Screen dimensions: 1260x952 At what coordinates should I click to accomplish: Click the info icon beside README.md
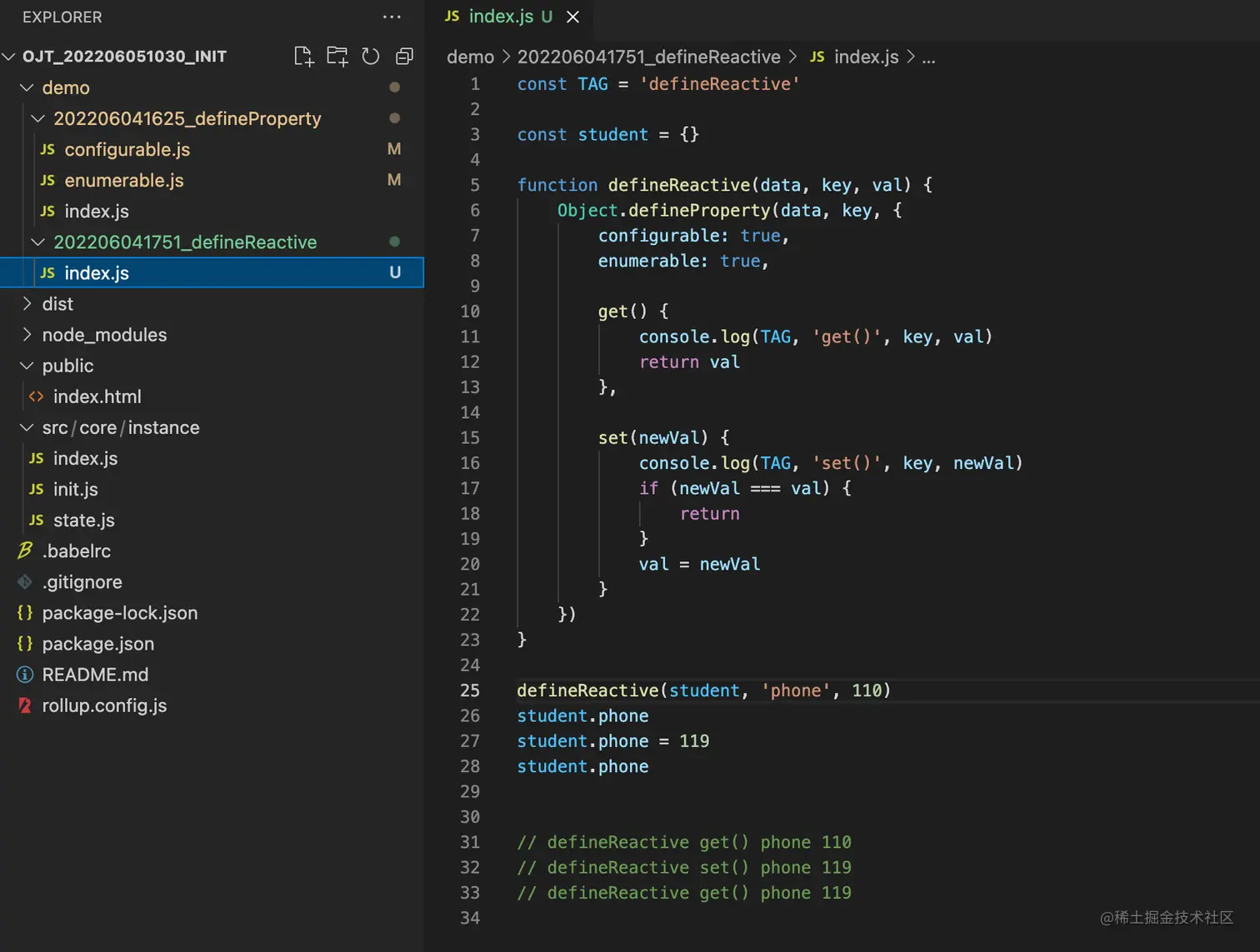(25, 674)
